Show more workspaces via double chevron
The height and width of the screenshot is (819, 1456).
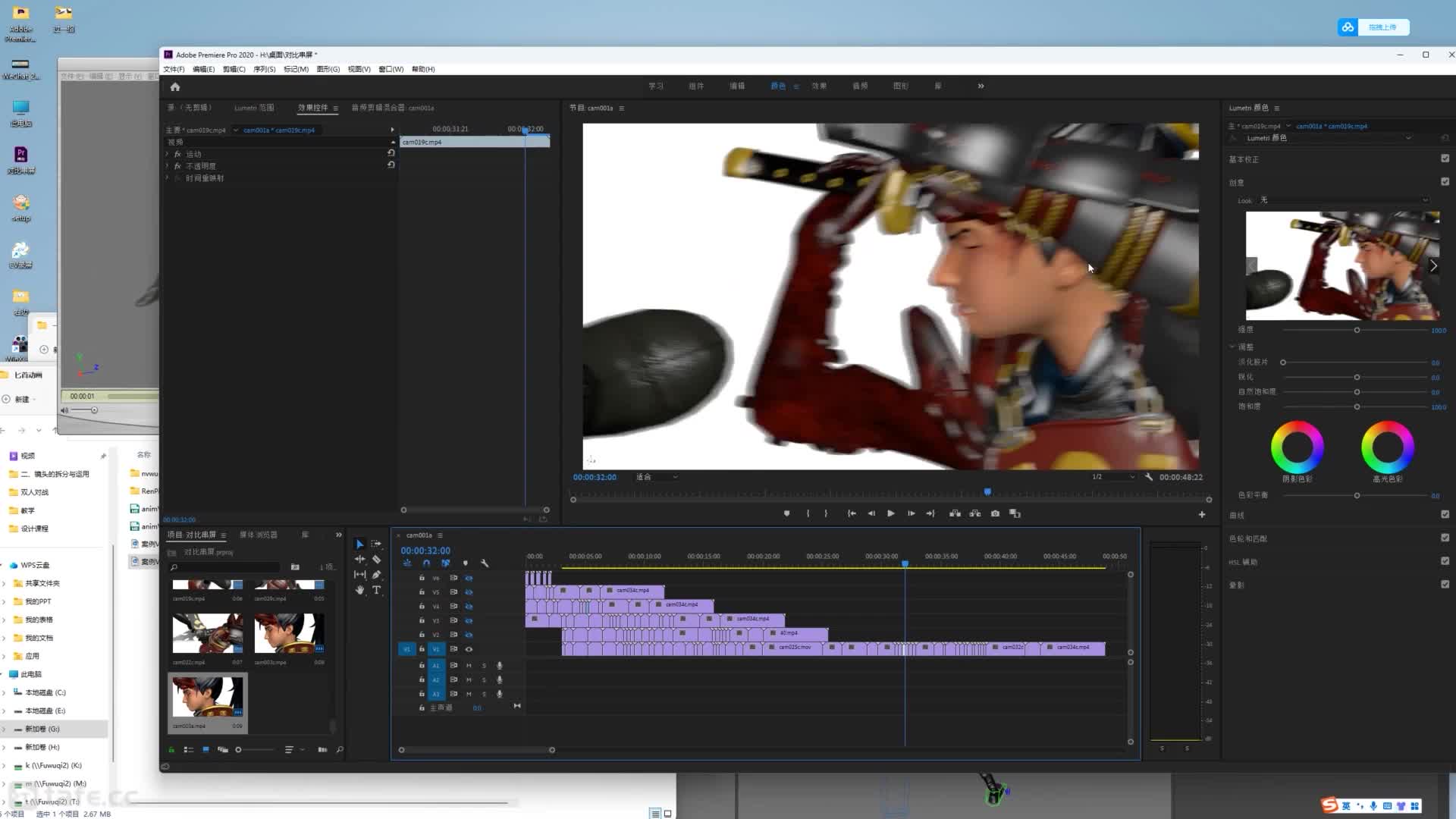(x=981, y=86)
